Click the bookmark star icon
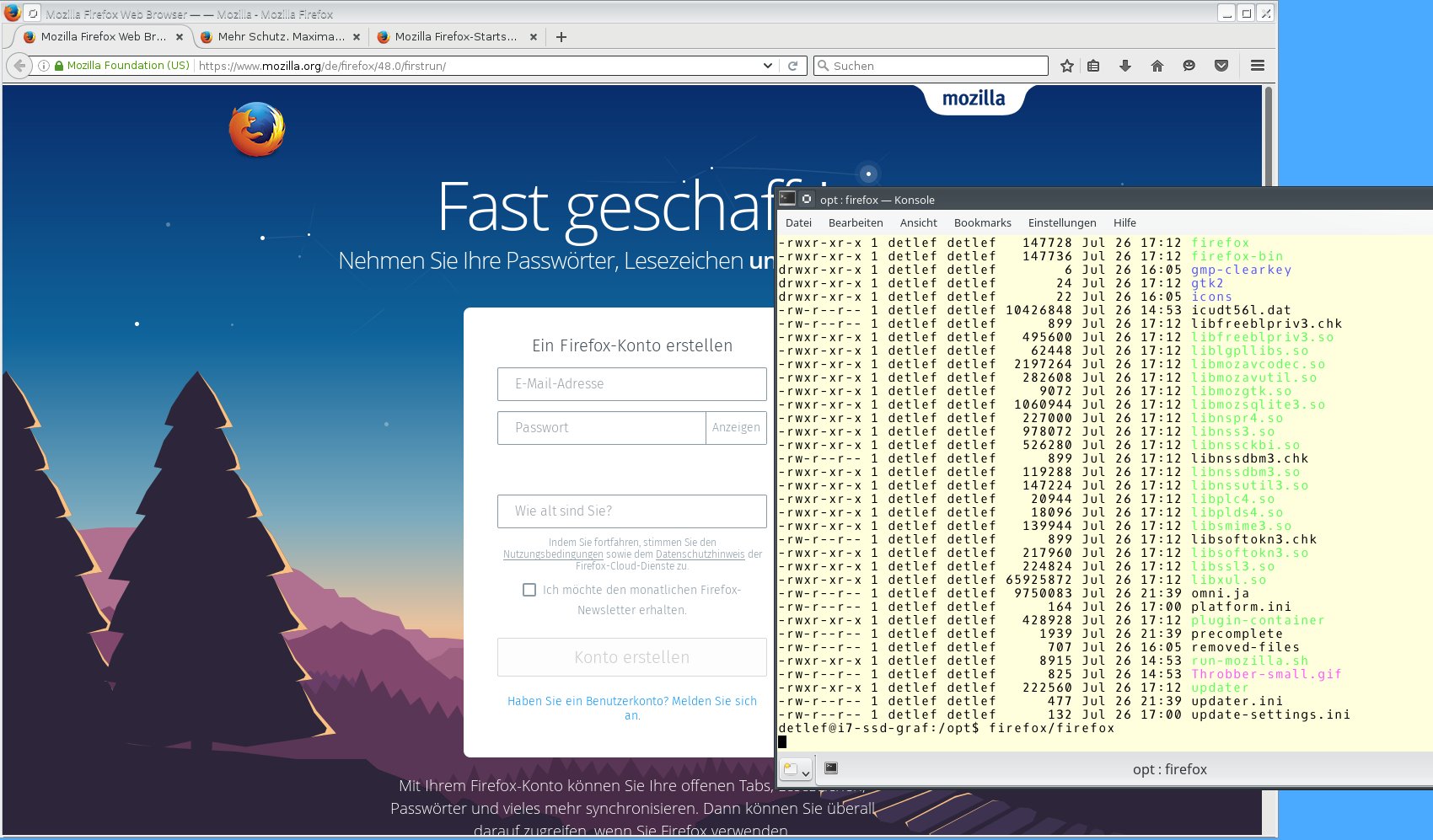Image resolution: width=1433 pixels, height=840 pixels. point(1067,66)
